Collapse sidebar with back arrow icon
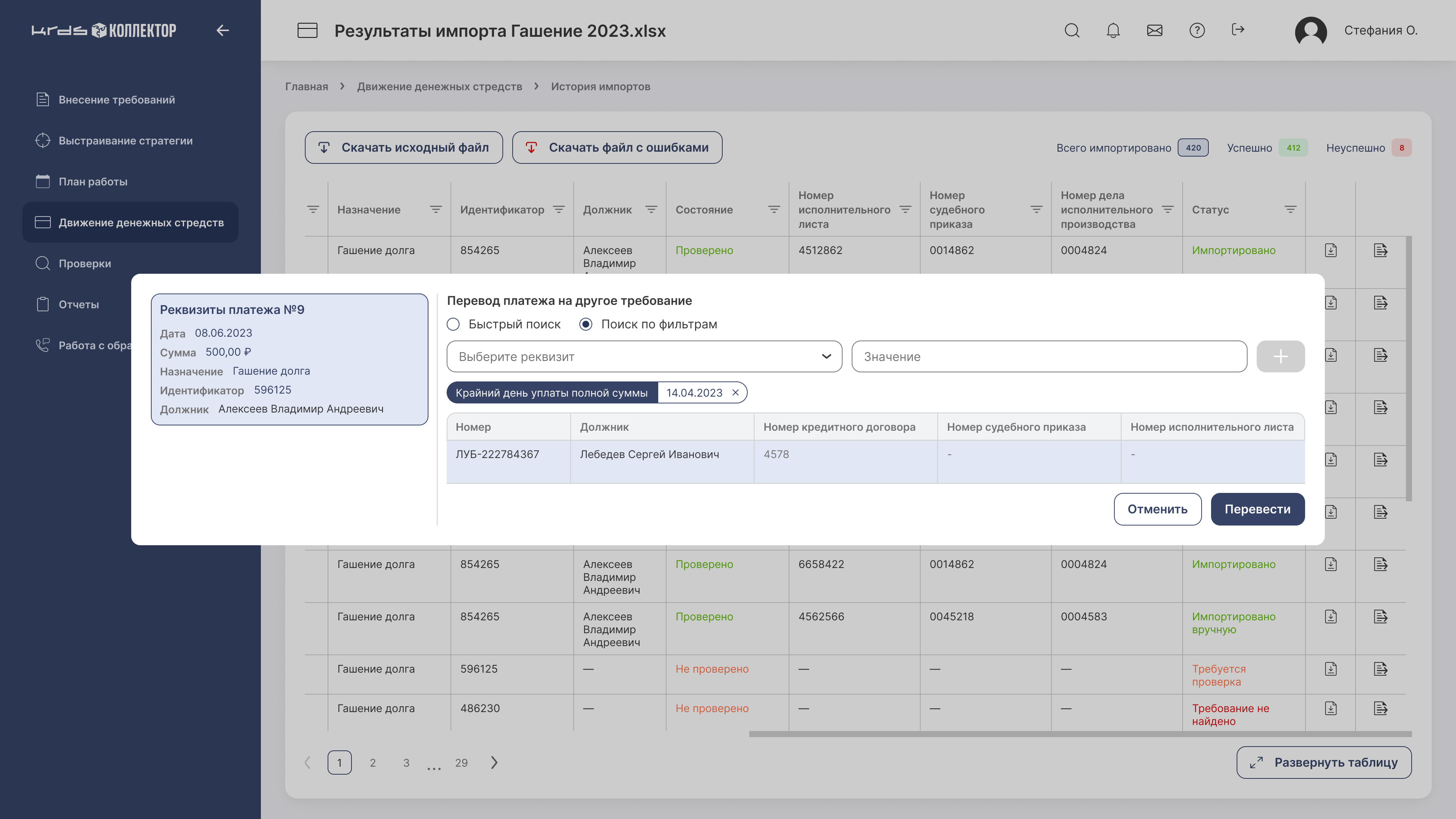1456x819 pixels. coord(223,30)
